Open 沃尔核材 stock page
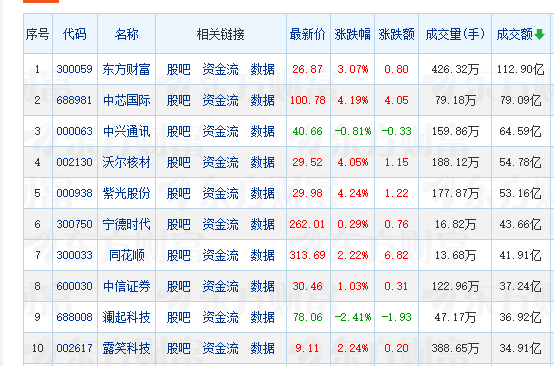554x366 pixels. click(x=126, y=163)
